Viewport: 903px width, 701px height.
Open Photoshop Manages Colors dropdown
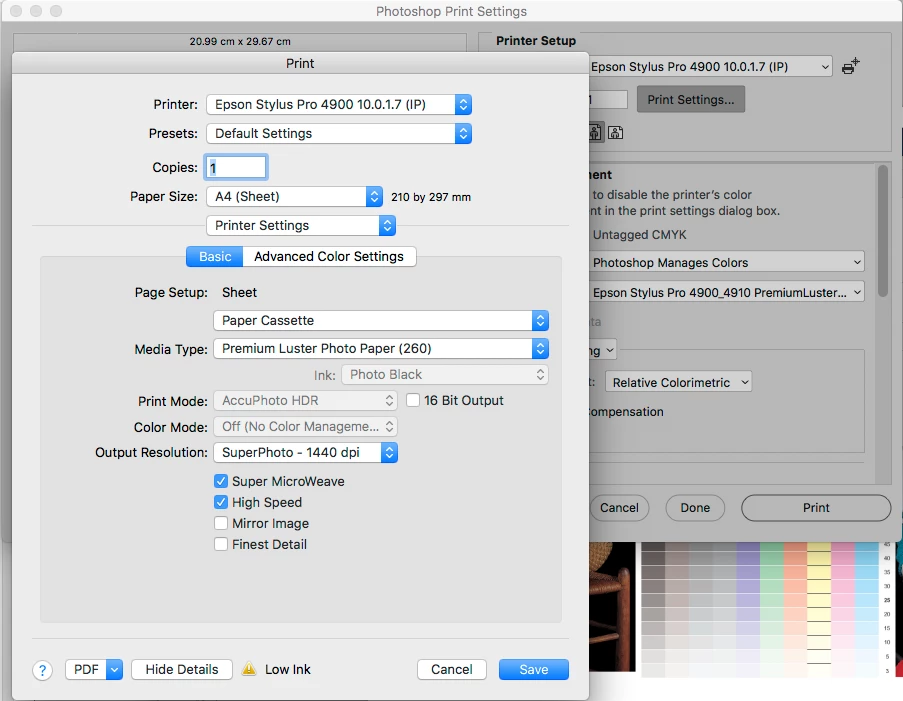[727, 262]
